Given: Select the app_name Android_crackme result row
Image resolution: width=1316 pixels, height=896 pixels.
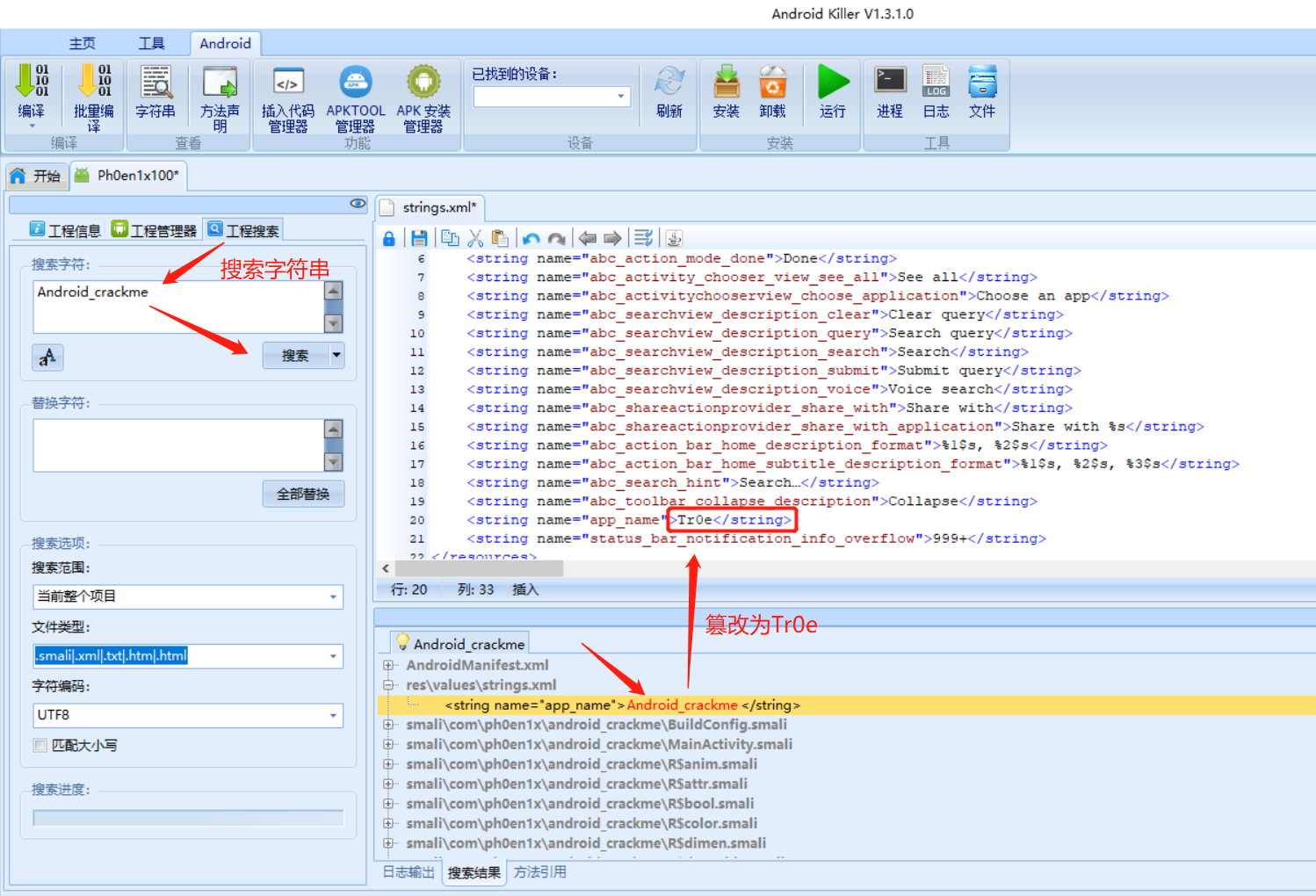Looking at the screenshot, I should 847,705.
